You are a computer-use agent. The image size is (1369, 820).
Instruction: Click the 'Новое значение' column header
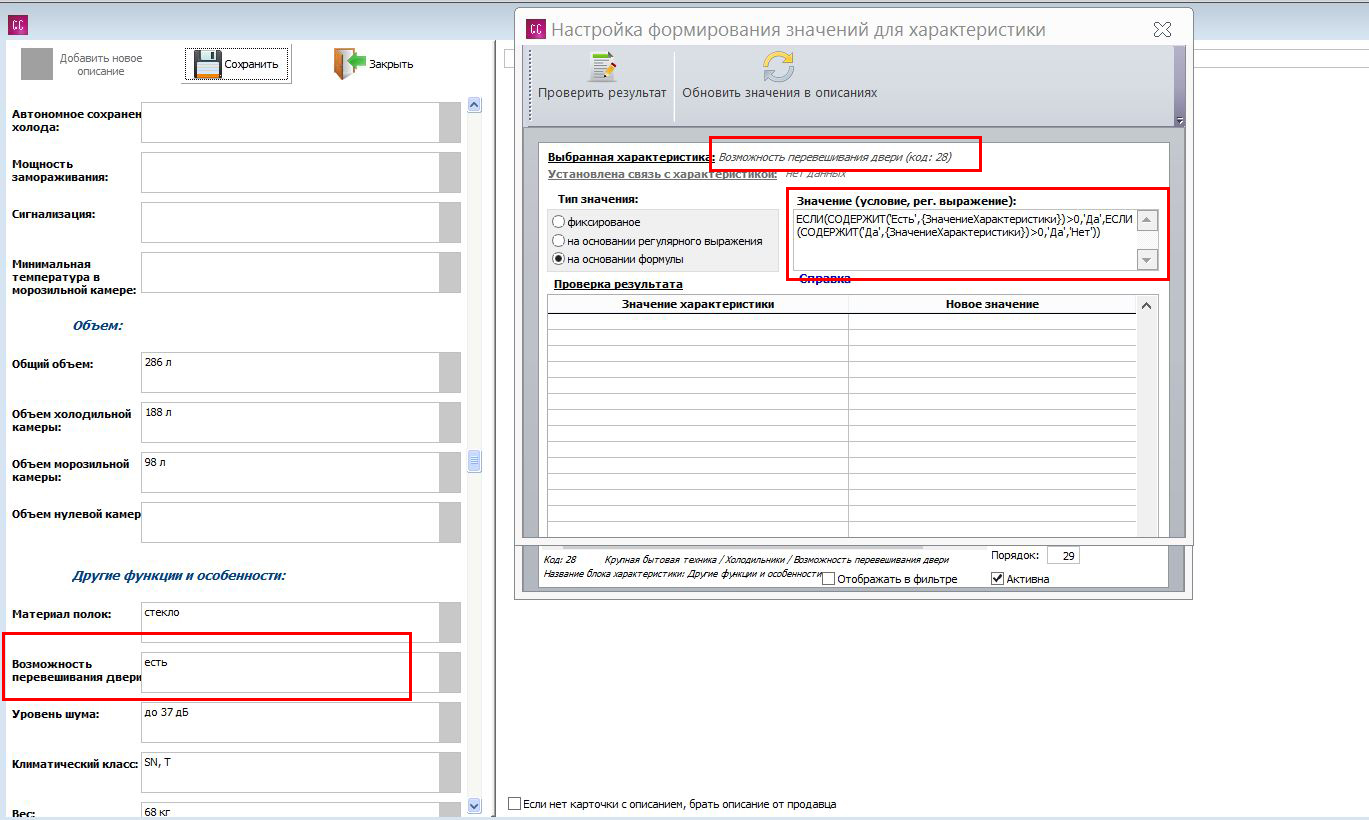pos(992,304)
